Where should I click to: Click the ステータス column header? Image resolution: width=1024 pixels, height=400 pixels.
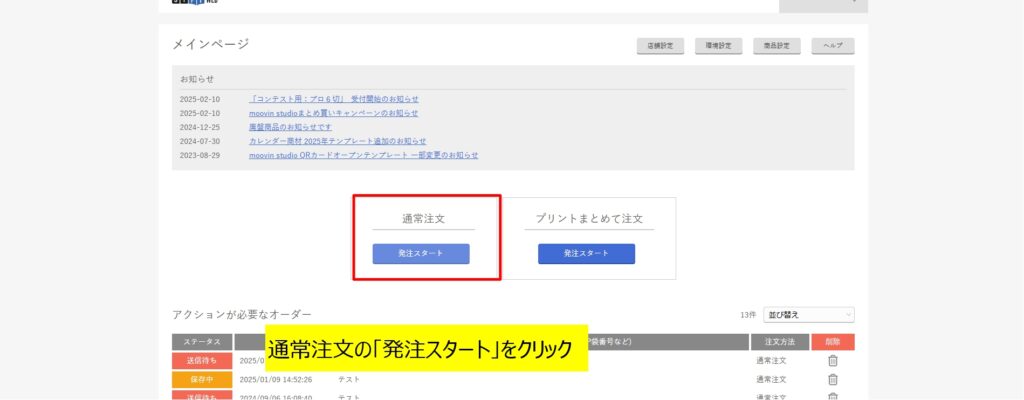pyautogui.click(x=202, y=342)
